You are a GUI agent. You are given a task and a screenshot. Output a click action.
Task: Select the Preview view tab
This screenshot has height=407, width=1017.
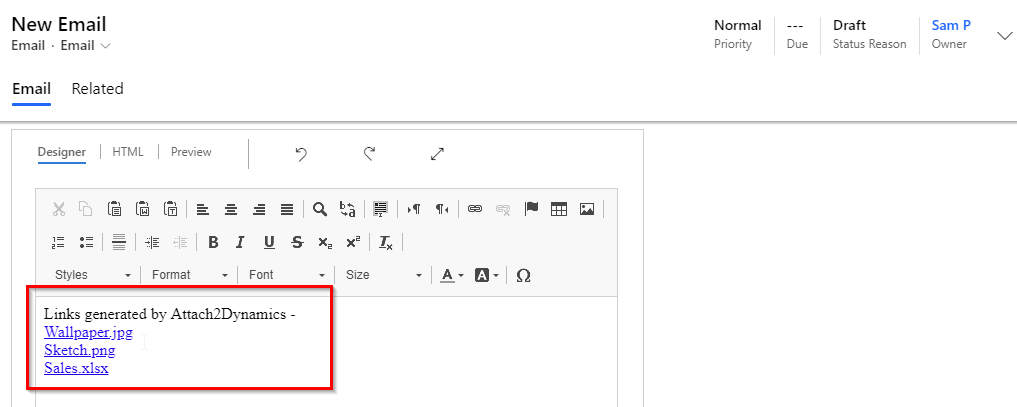191,152
